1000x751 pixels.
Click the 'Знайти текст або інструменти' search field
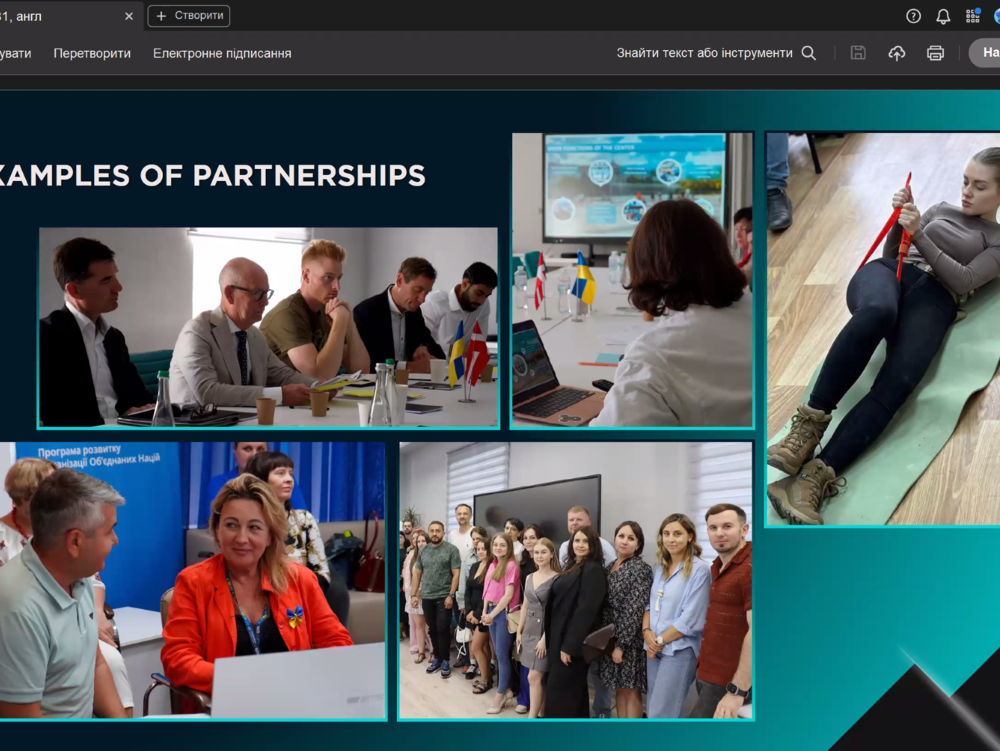715,53
